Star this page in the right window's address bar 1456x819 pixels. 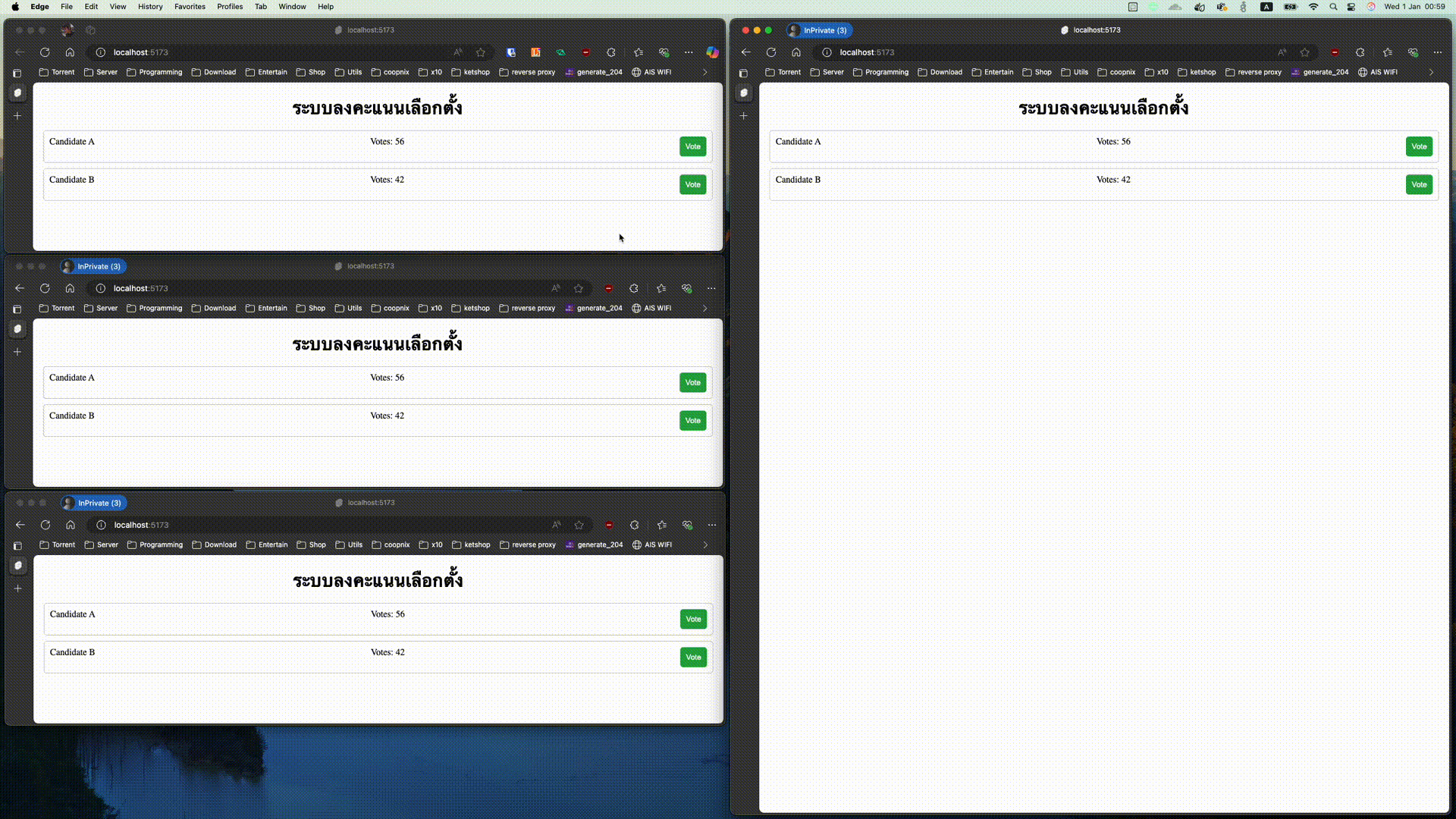1304,52
